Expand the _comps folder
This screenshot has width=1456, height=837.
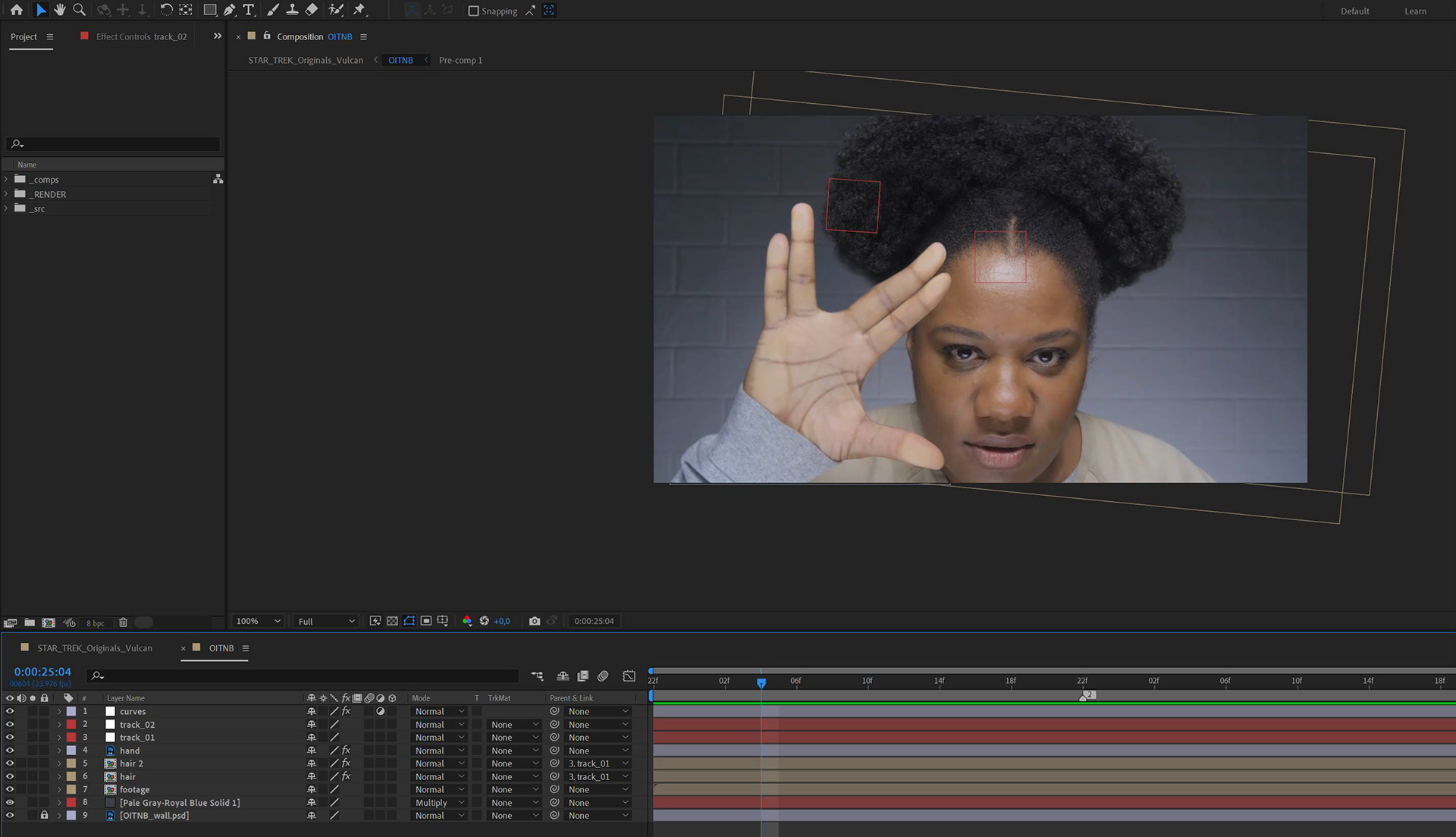tap(6, 179)
